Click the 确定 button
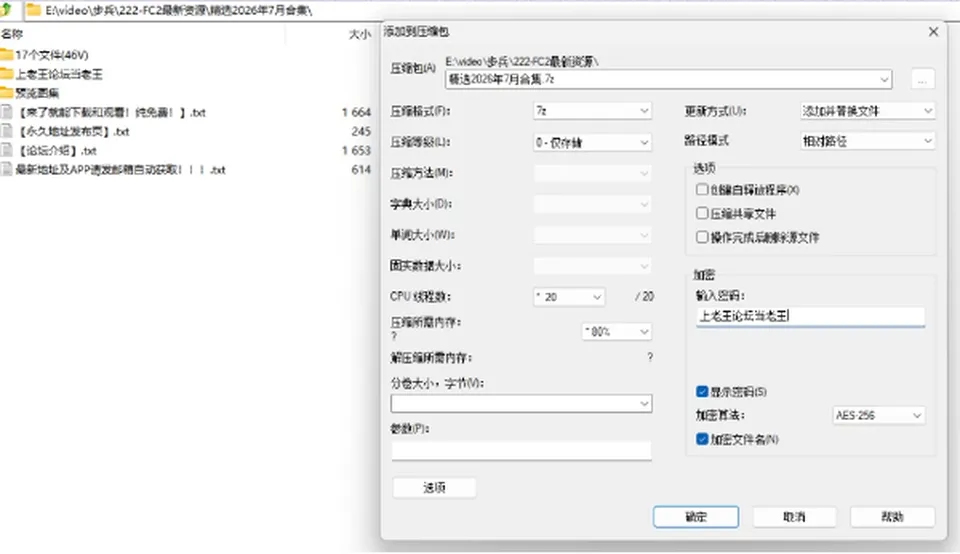This screenshot has width=960, height=554. point(696,517)
